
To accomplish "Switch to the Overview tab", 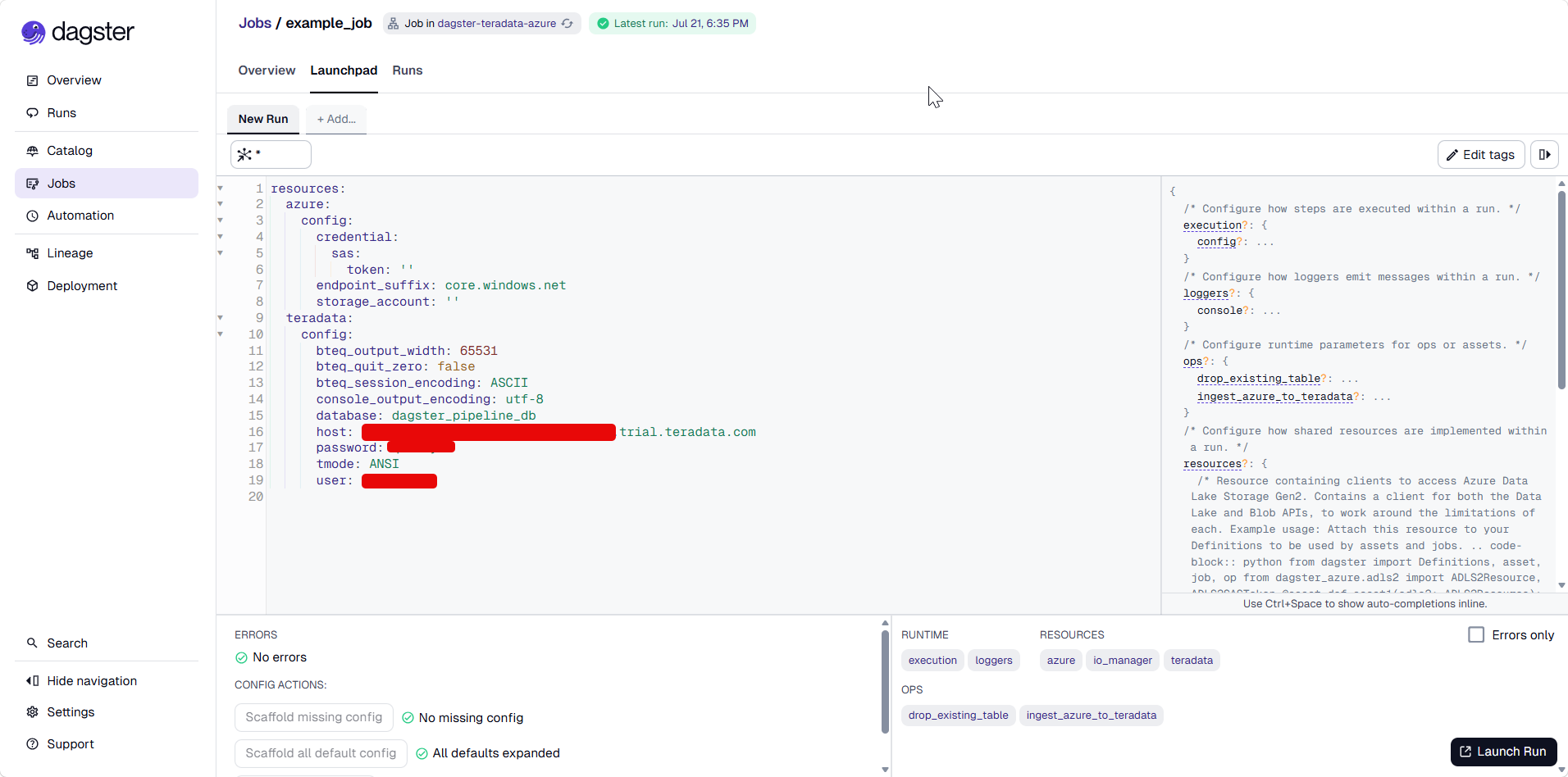I will (x=267, y=70).
